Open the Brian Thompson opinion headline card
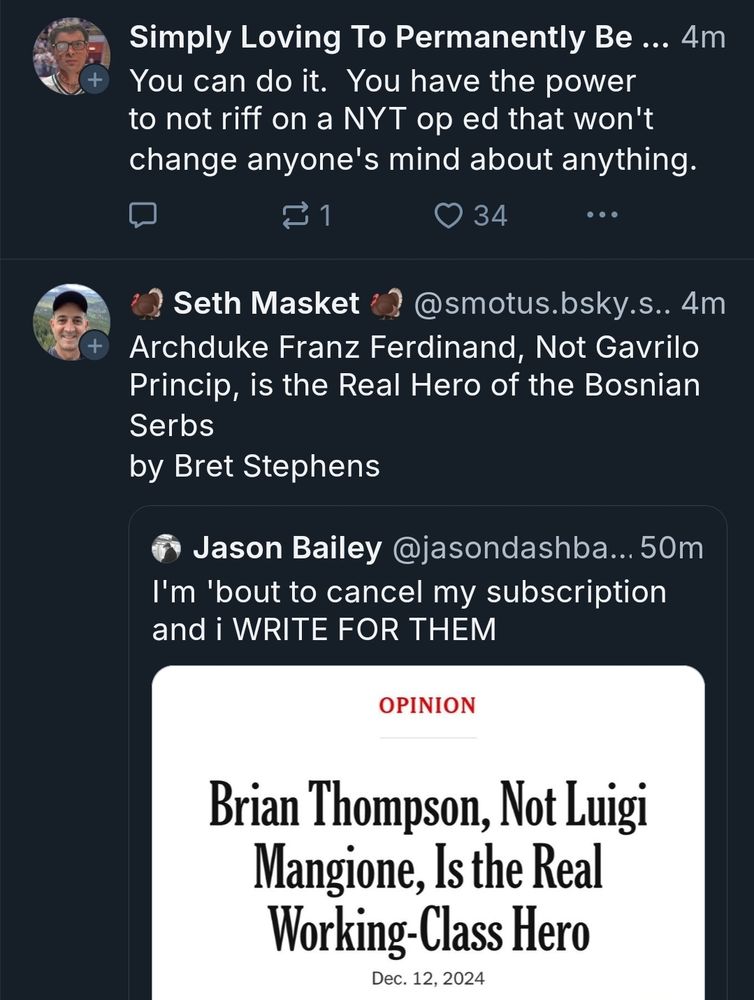The width and height of the screenshot is (754, 1000). coord(428,870)
